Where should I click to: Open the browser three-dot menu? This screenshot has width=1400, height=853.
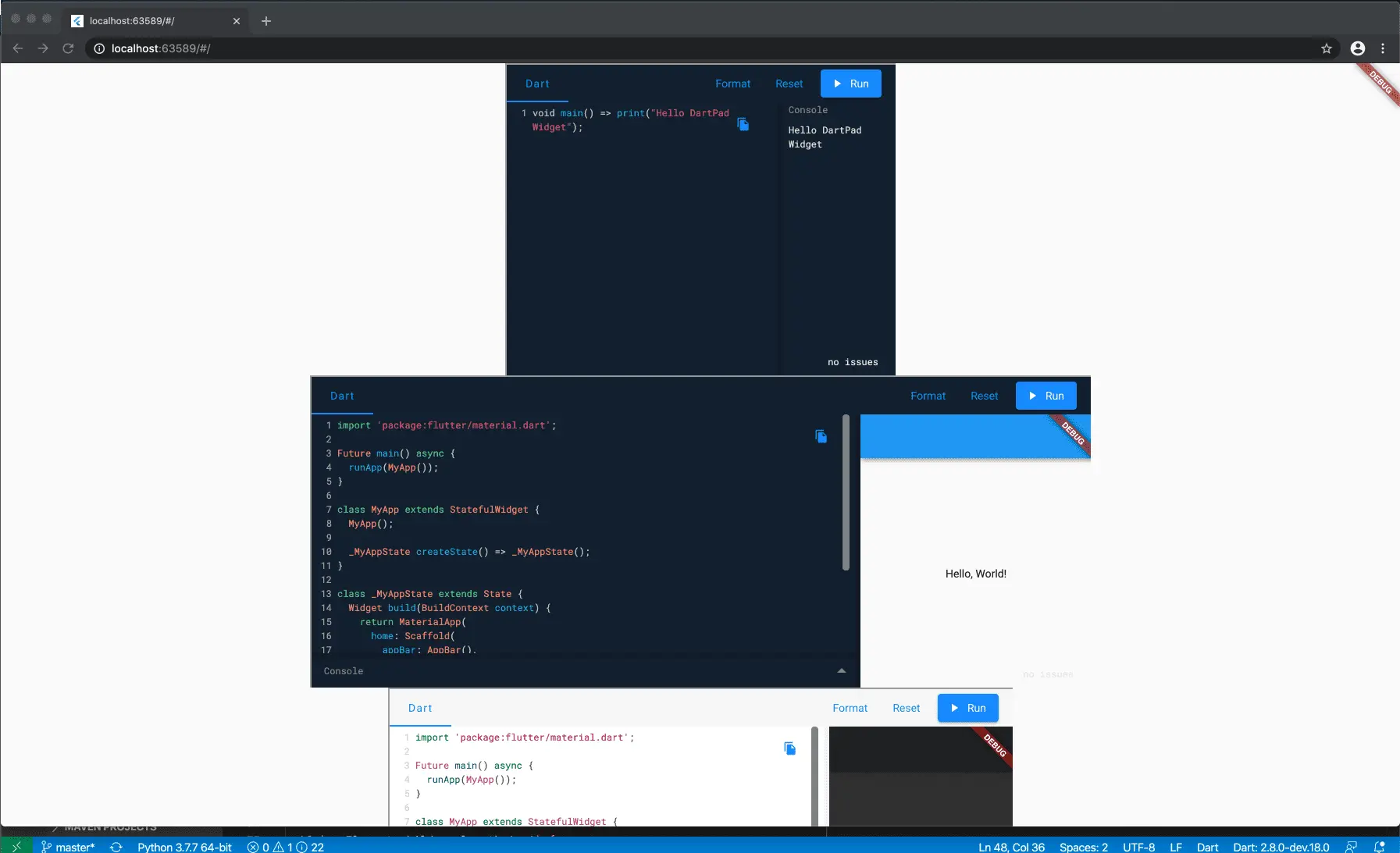tap(1383, 48)
